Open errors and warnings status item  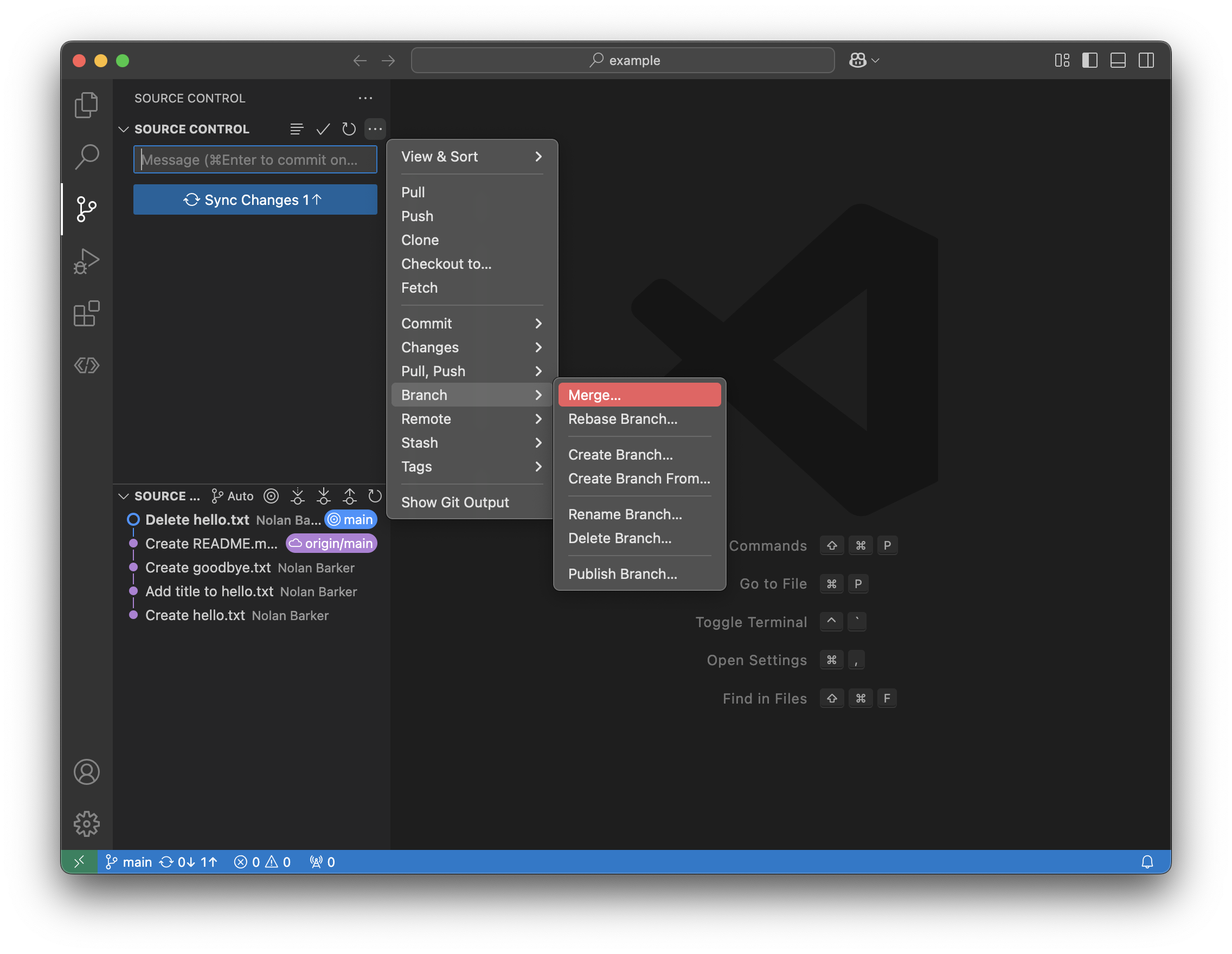262,861
